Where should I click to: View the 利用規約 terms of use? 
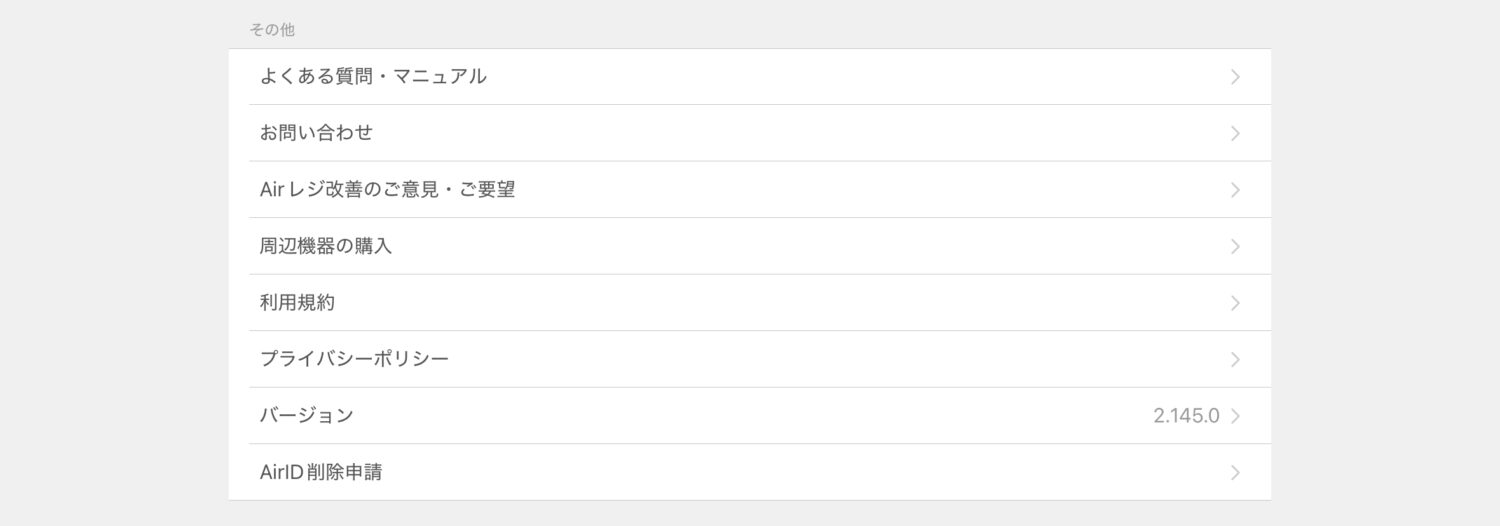[x=297, y=303]
